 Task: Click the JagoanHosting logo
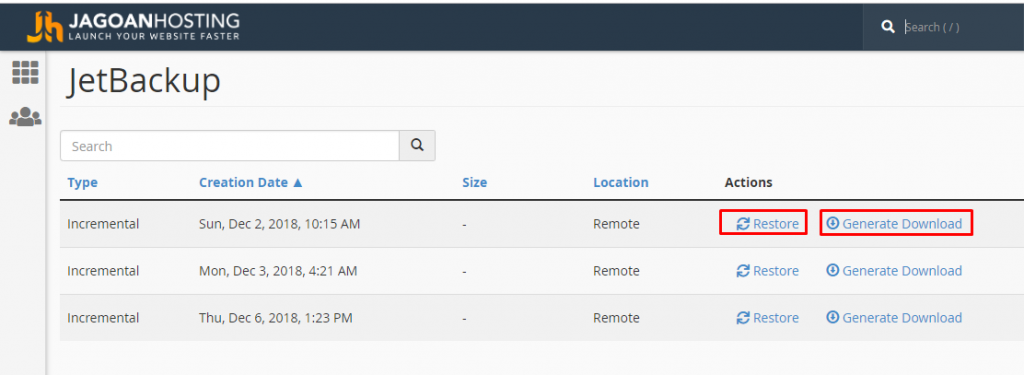[x=133, y=26]
